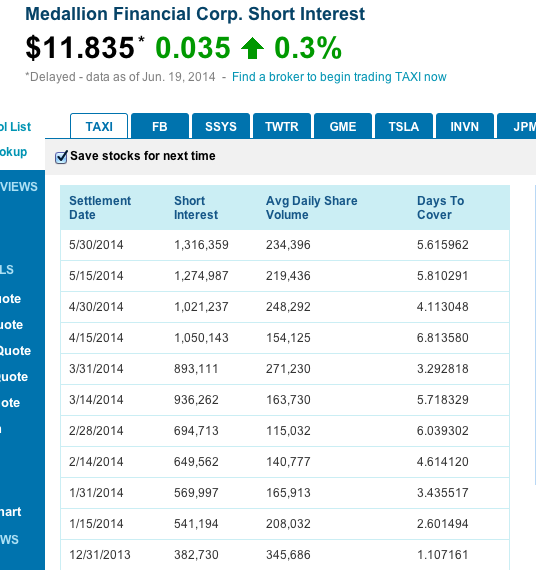The image size is (536, 570).
Task: Click short interest value 936,262
Action: coord(196,400)
